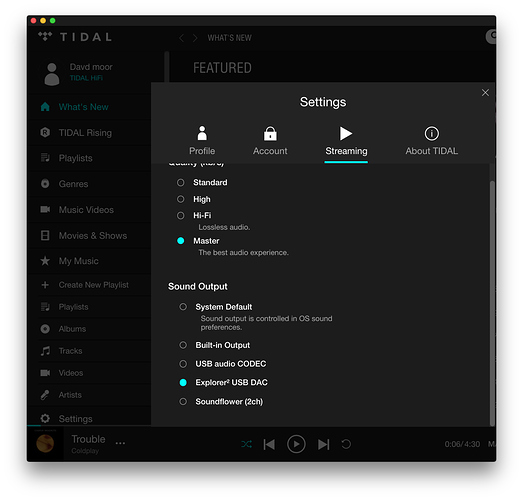Image resolution: width=523 pixels, height=500 pixels.
Task: Close the Settings dialog
Action: pos(485,92)
